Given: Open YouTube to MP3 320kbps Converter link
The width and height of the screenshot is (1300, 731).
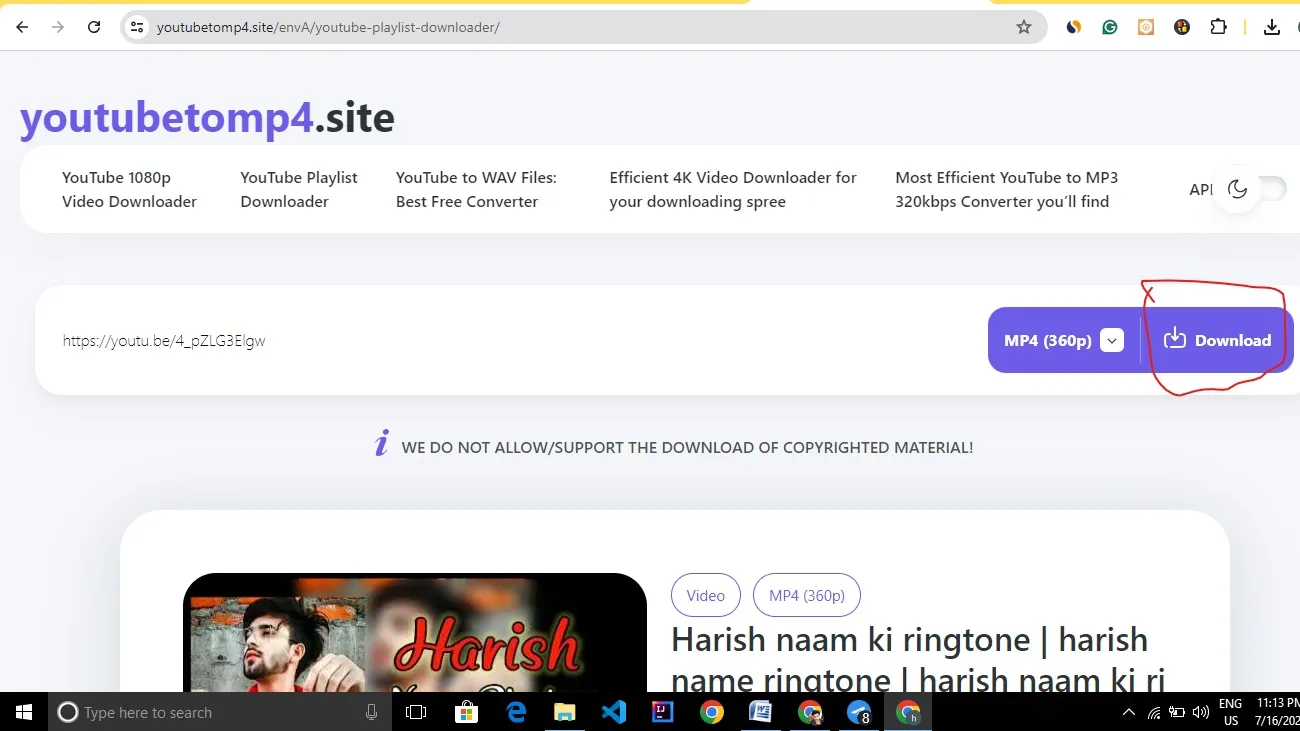Looking at the screenshot, I should click(x=1006, y=189).
